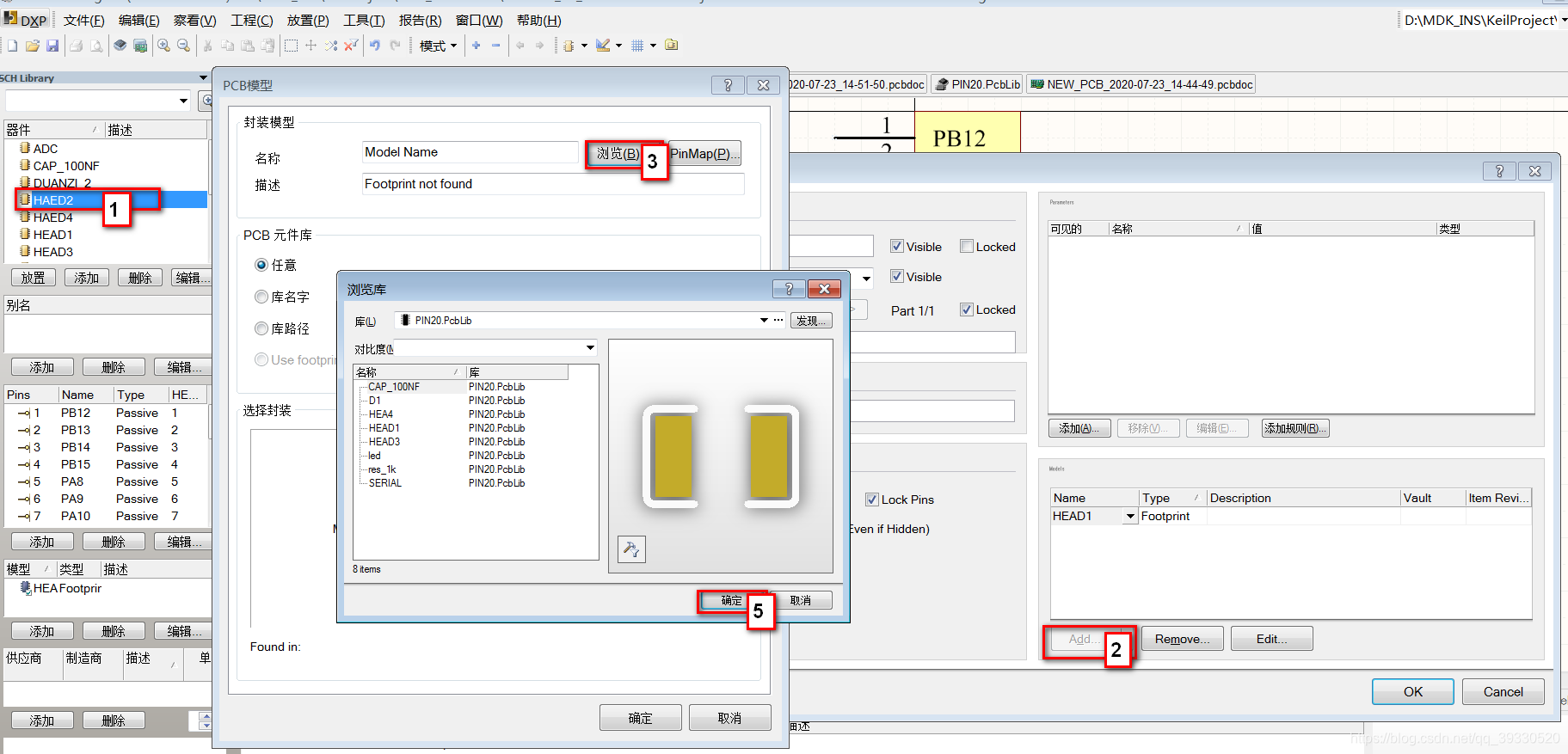Switch to the PIN20.PcbLib document tab

point(977,84)
